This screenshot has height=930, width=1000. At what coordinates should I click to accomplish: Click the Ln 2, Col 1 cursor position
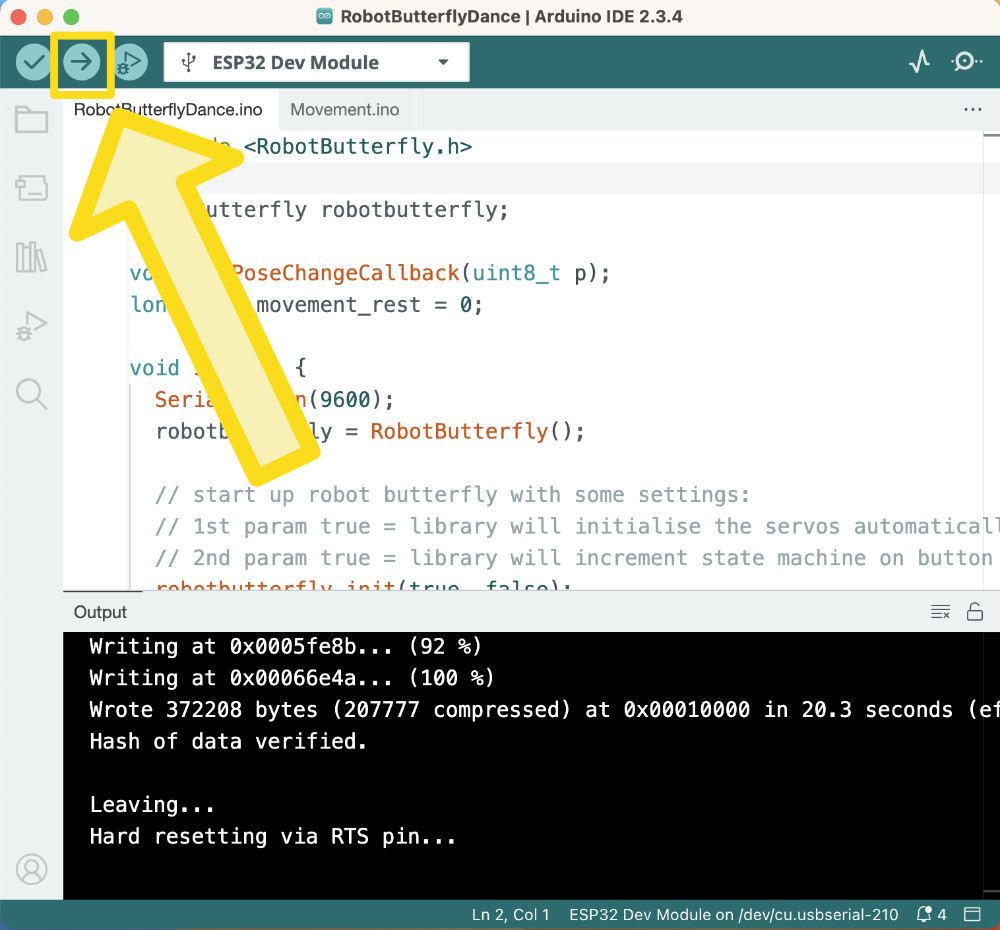point(510,914)
